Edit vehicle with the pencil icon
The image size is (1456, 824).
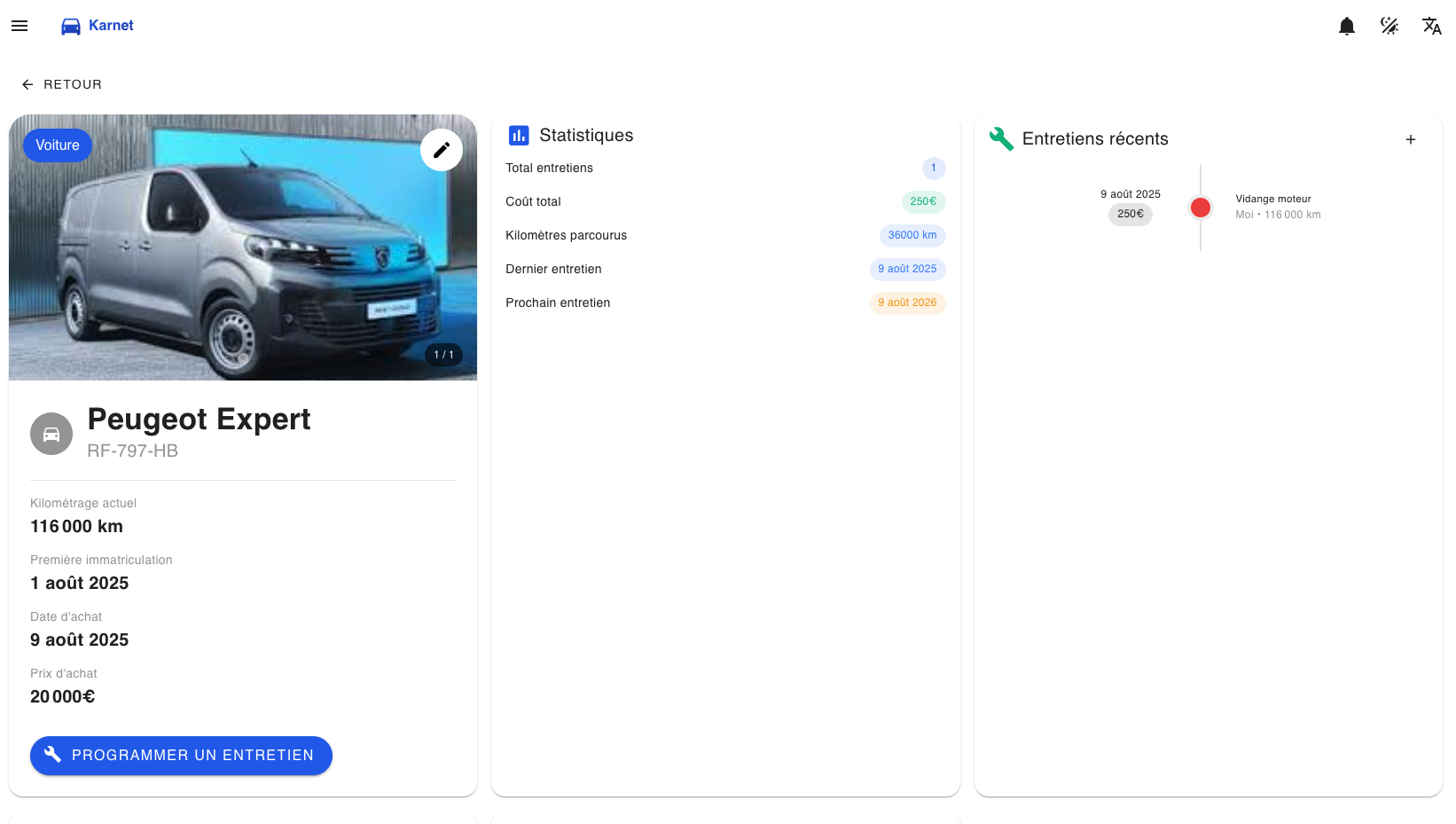[x=442, y=150]
